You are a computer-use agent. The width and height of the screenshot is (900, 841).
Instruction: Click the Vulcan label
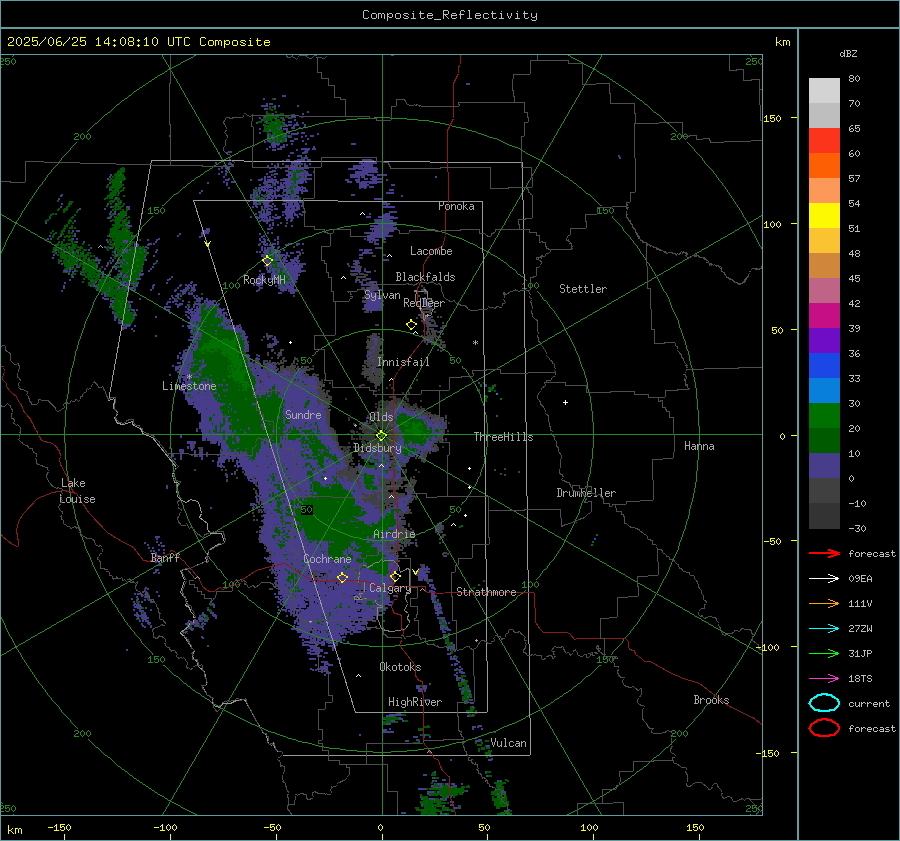click(x=508, y=743)
